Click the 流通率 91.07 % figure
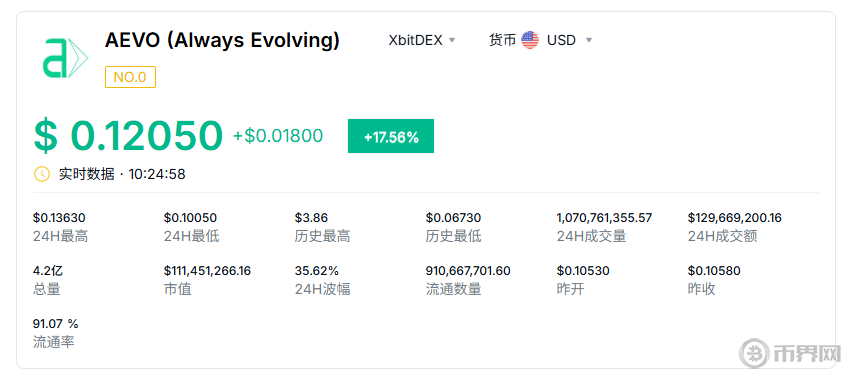 point(55,324)
